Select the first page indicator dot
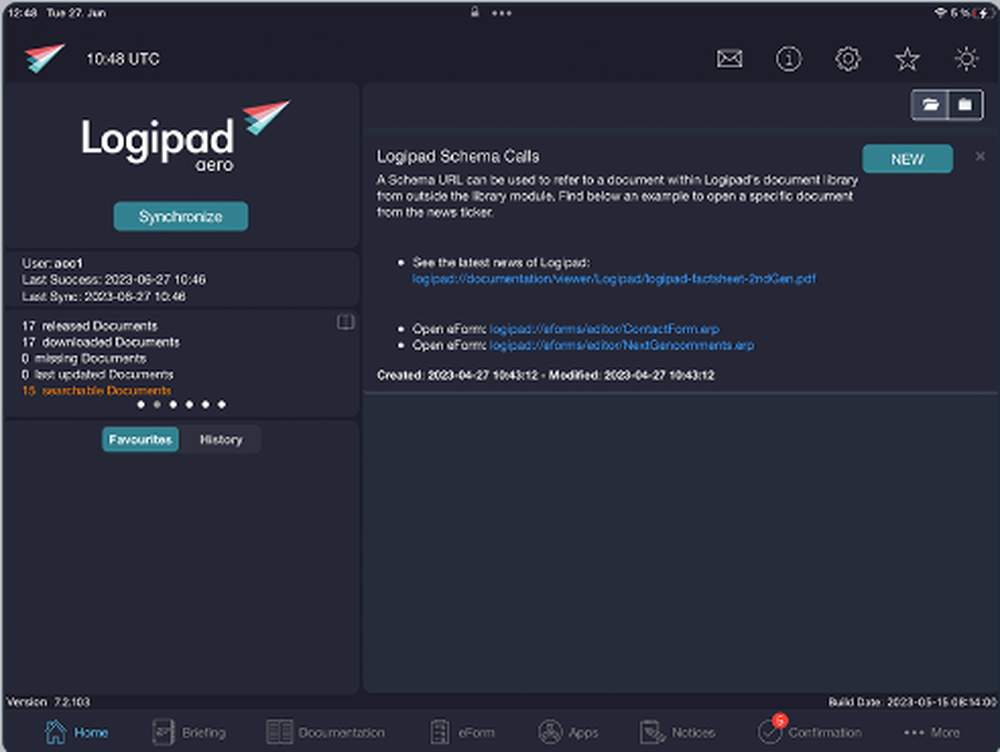This screenshot has width=1000, height=752. tap(141, 404)
